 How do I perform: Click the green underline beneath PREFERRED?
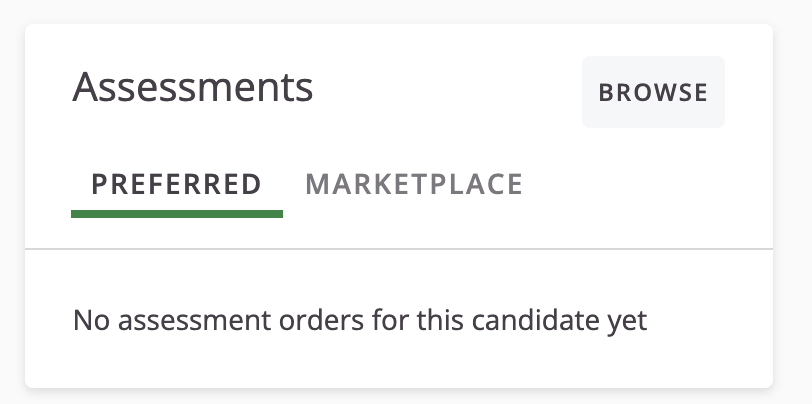(x=177, y=213)
